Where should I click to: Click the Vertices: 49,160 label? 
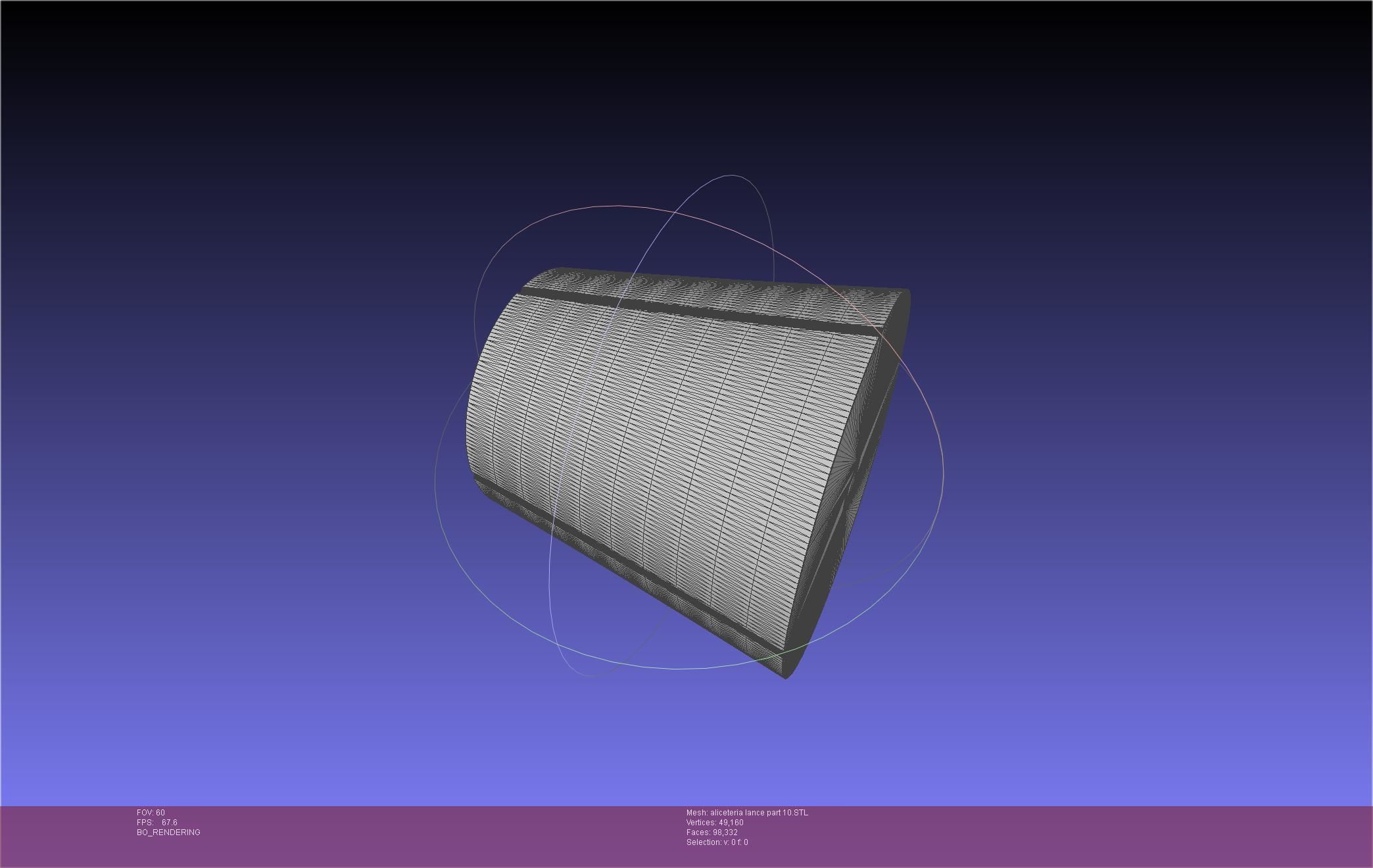(714, 823)
